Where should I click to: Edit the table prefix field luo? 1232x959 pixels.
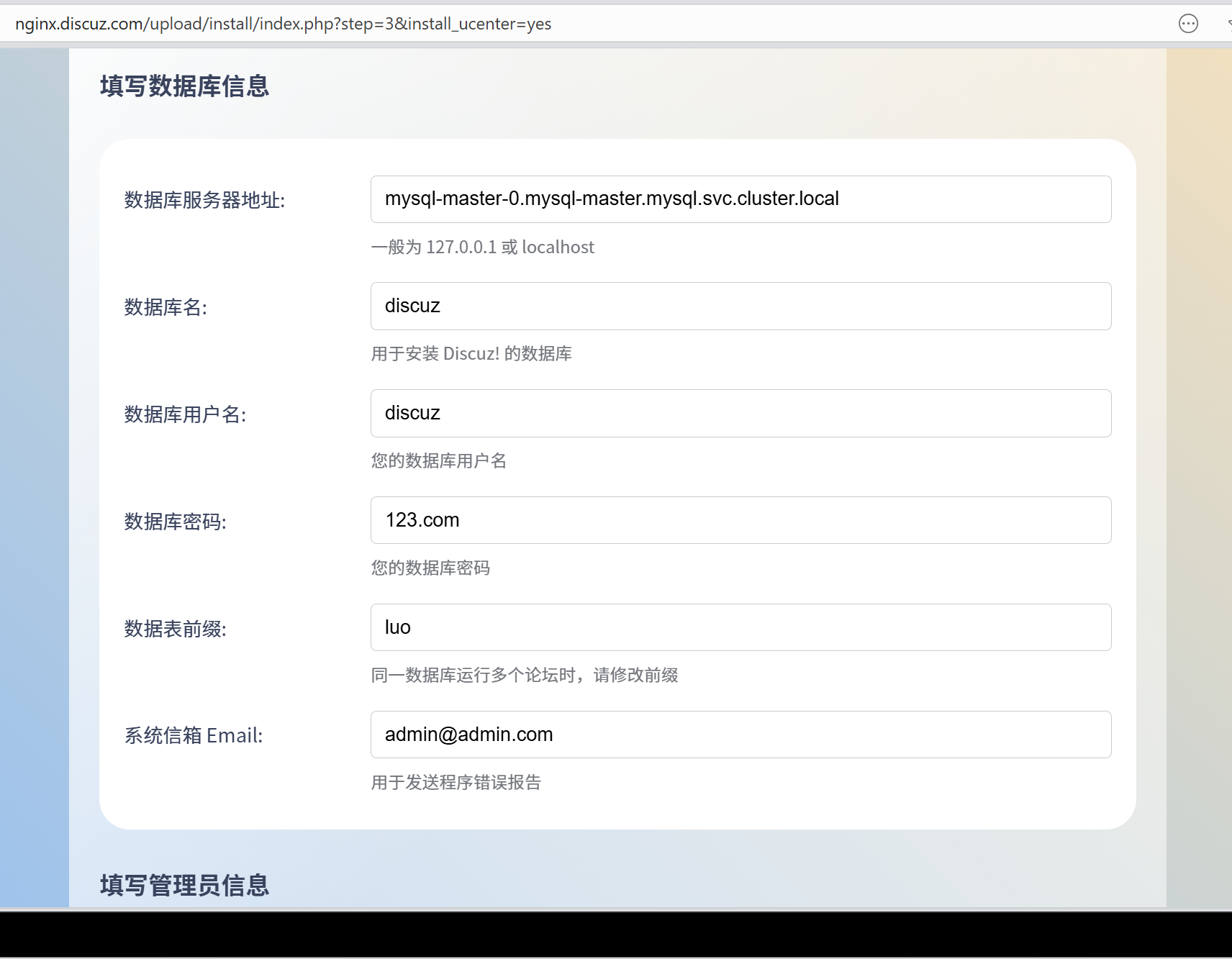(740, 627)
